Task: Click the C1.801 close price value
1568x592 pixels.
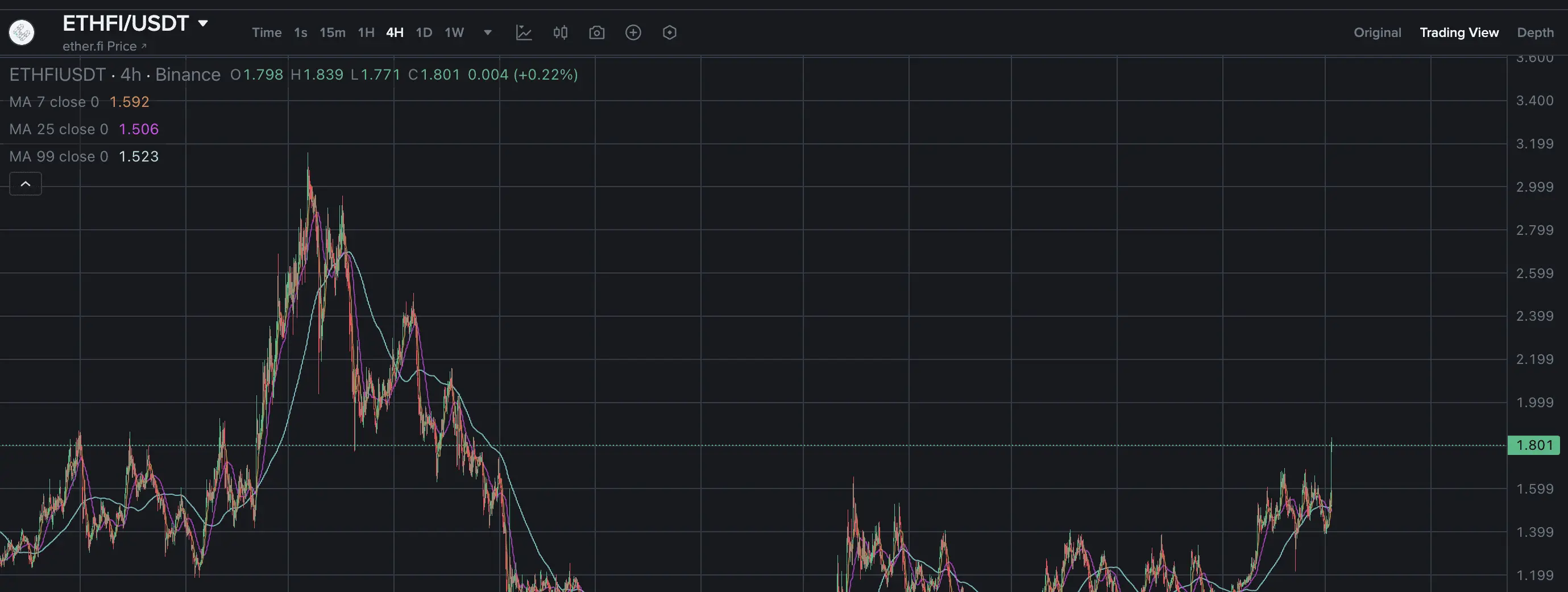Action: click(x=434, y=74)
